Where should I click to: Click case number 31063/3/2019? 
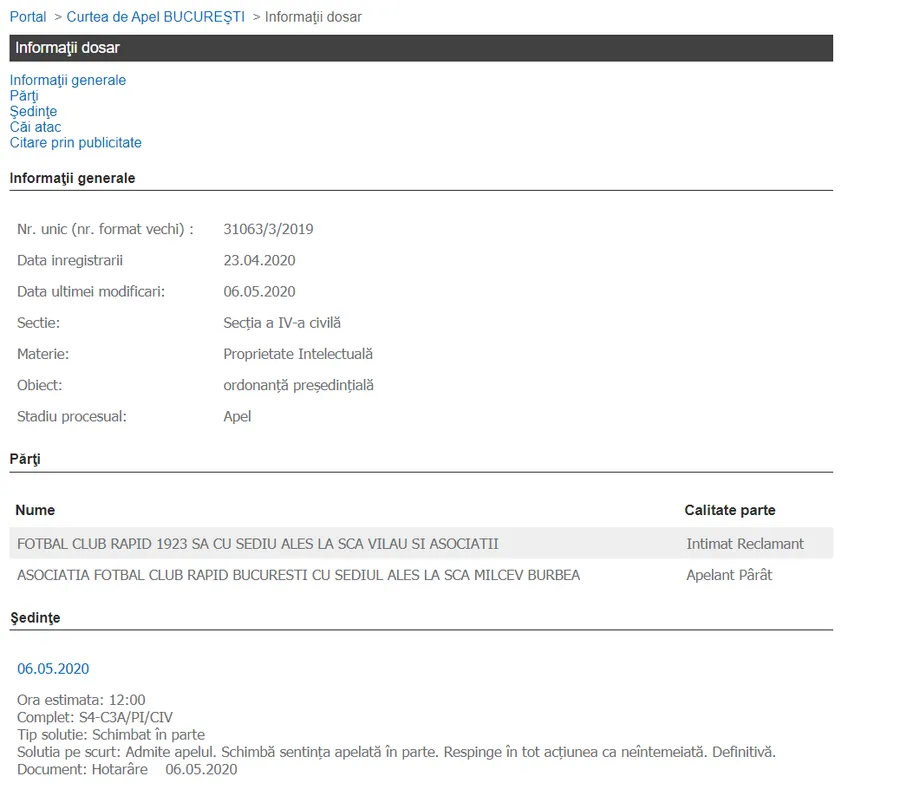(x=268, y=229)
